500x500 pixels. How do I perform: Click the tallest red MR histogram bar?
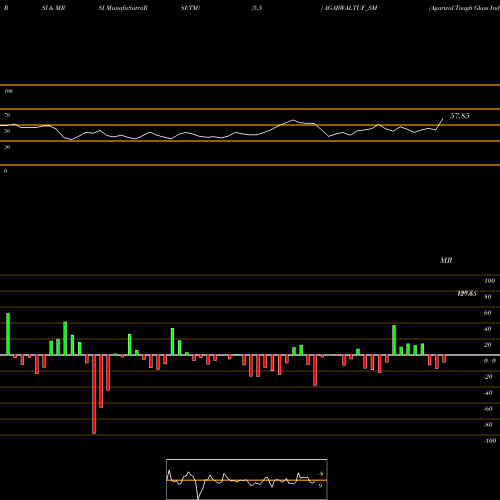94,394
